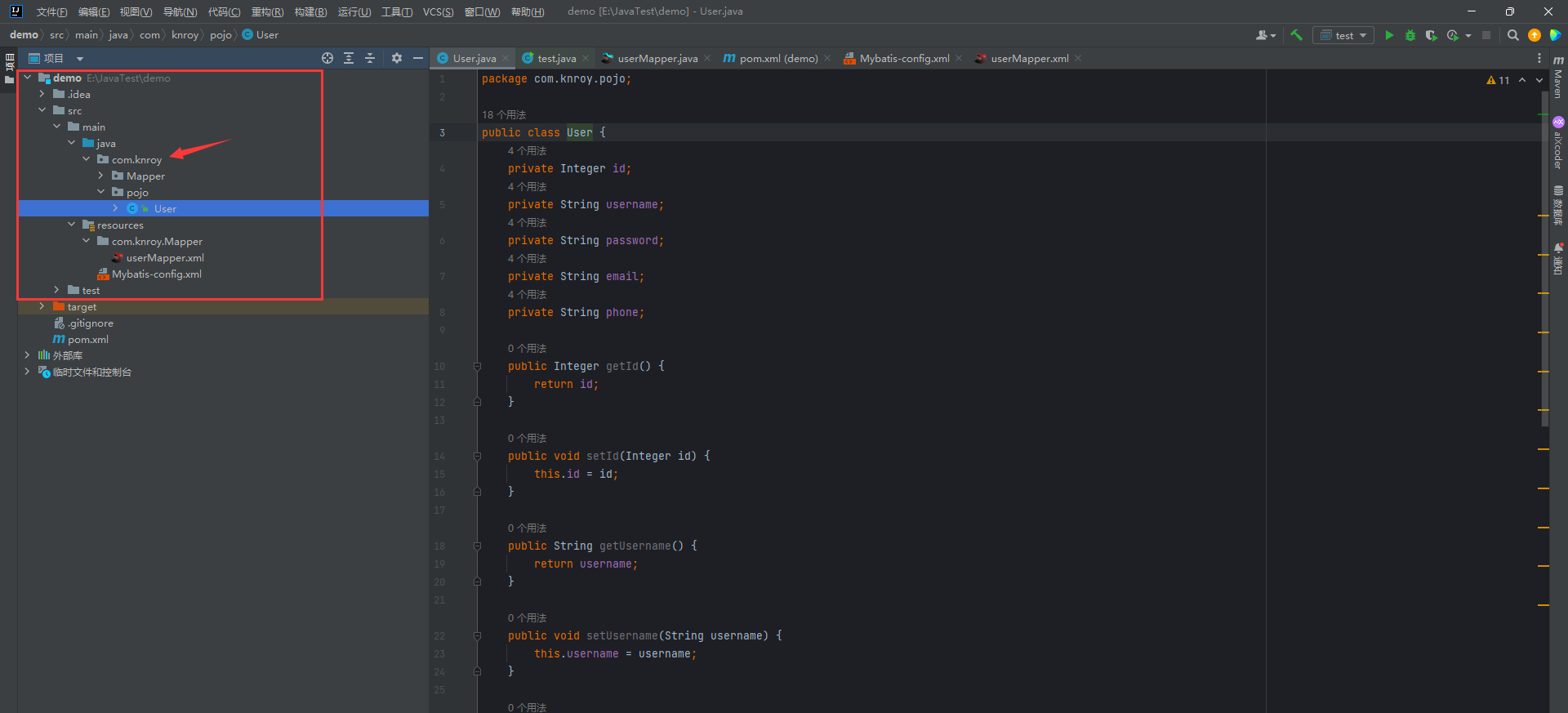This screenshot has width=1568, height=713.
Task: Open userMapper.xml in project tree
Action: (x=164, y=257)
